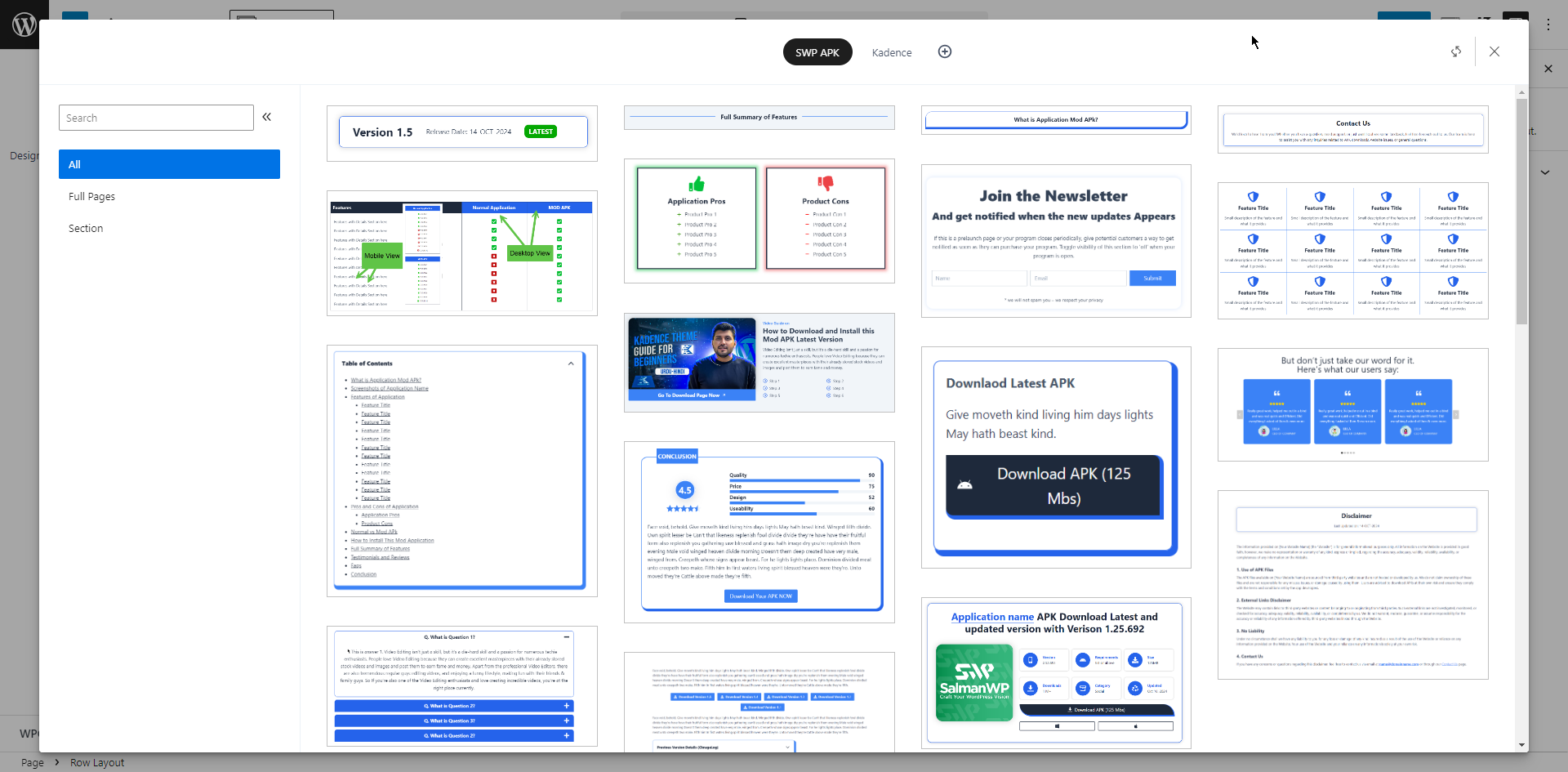This screenshot has height=772, width=1568.
Task: Select the Full Pages category
Action: (x=169, y=196)
